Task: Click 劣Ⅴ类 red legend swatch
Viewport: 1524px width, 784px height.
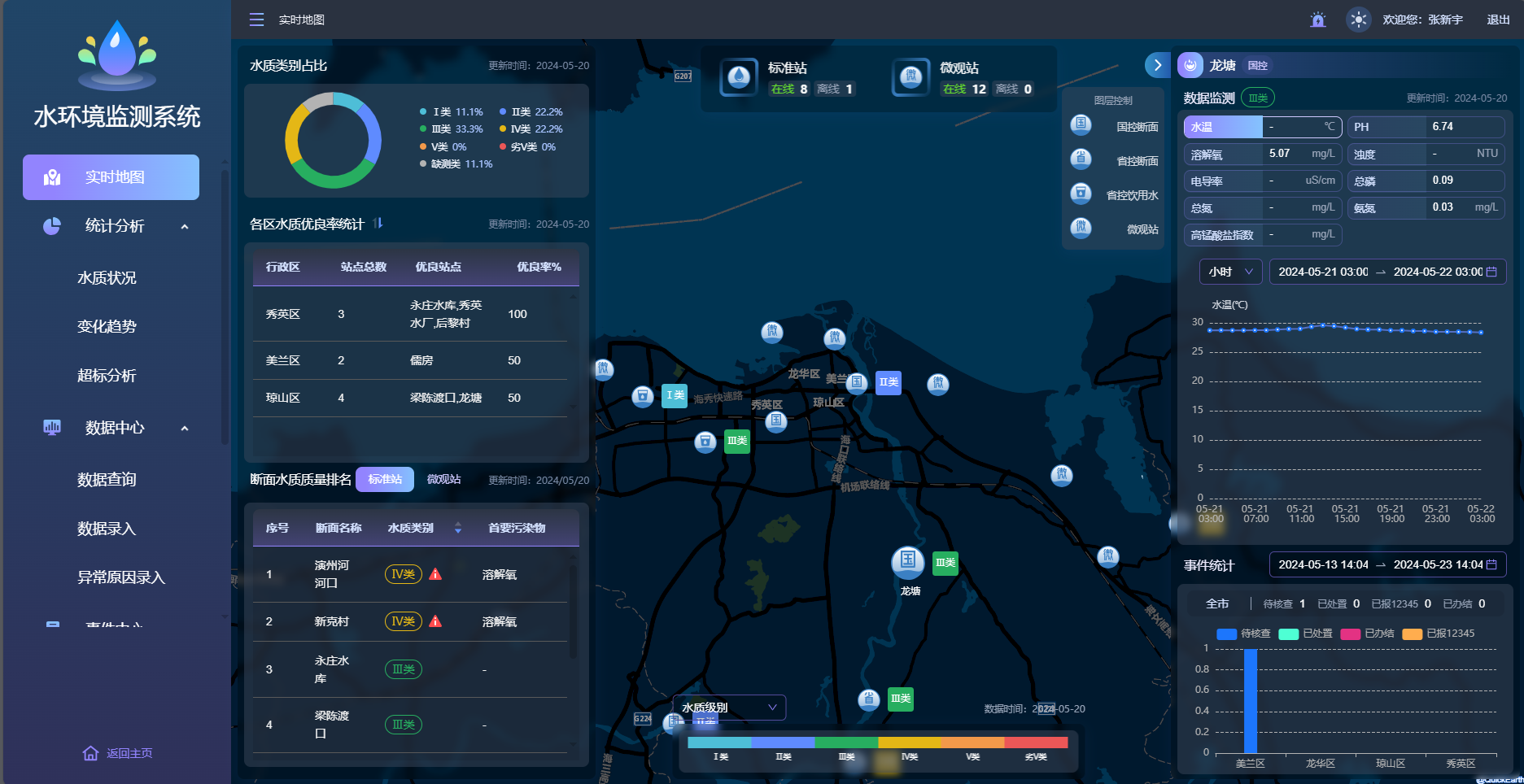Action: (x=1036, y=743)
